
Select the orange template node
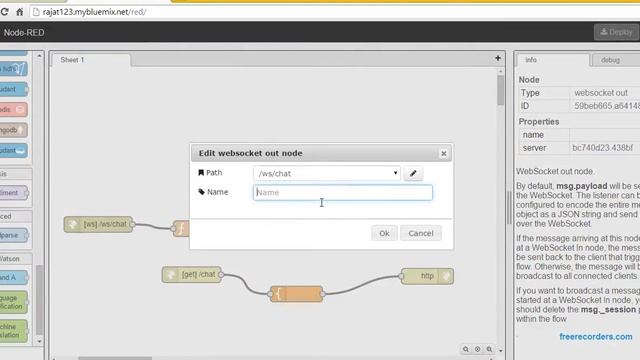(296, 294)
